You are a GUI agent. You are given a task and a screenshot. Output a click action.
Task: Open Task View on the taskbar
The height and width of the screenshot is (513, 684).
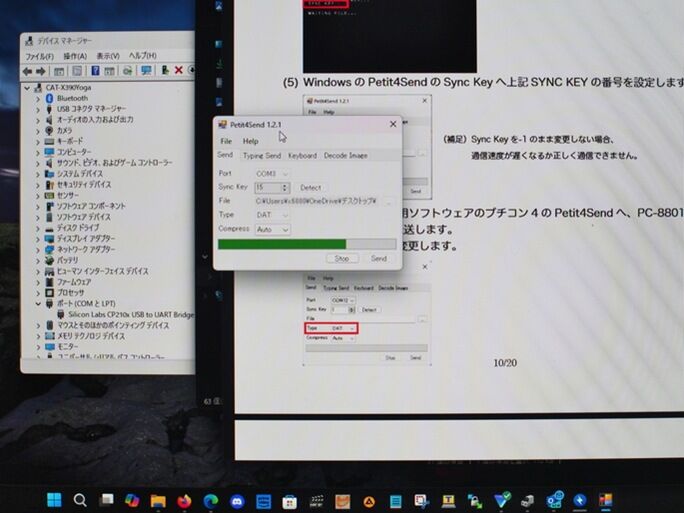pos(106,500)
